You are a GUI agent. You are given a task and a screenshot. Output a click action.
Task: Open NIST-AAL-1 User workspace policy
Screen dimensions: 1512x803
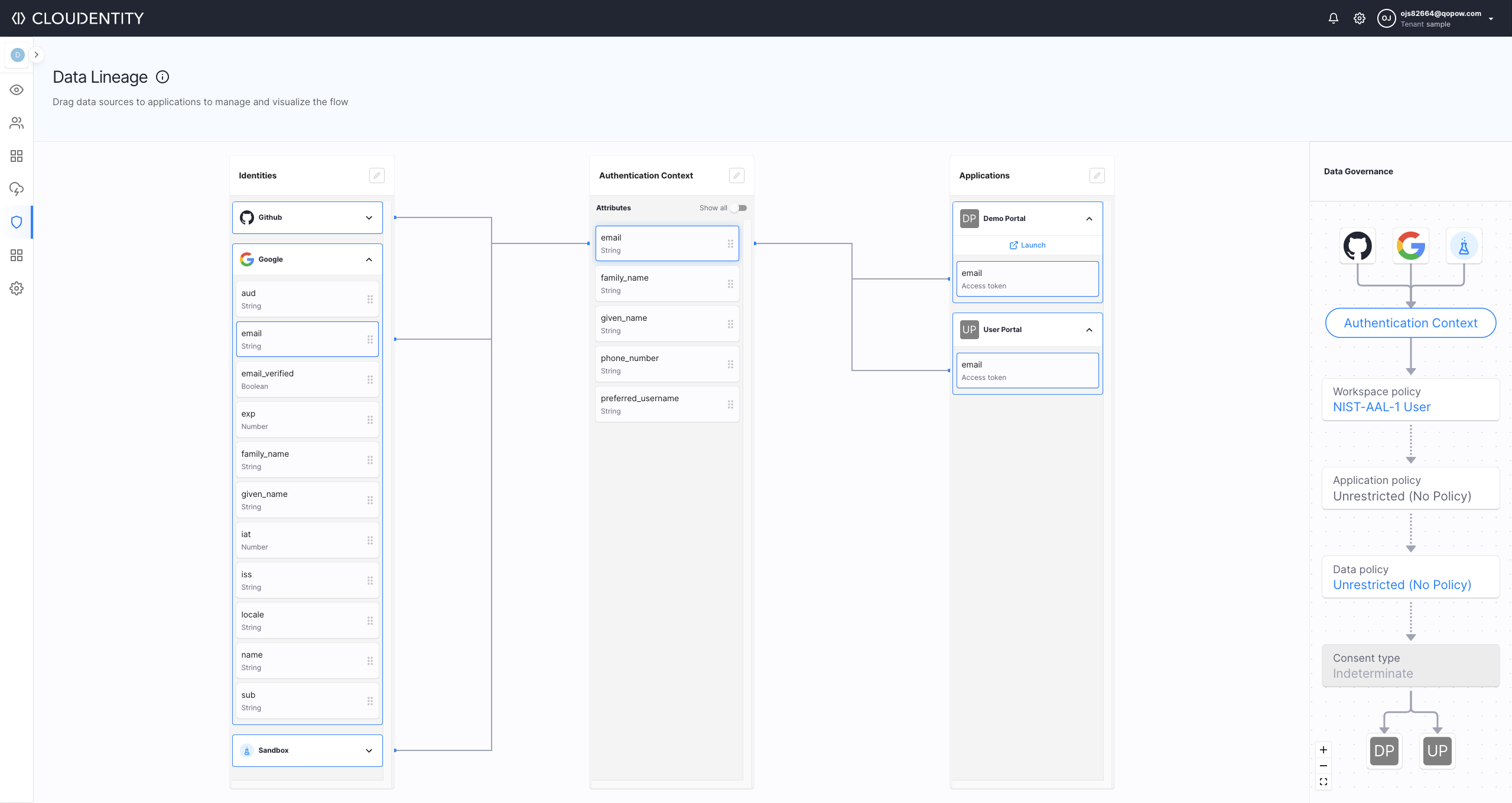pos(1381,407)
